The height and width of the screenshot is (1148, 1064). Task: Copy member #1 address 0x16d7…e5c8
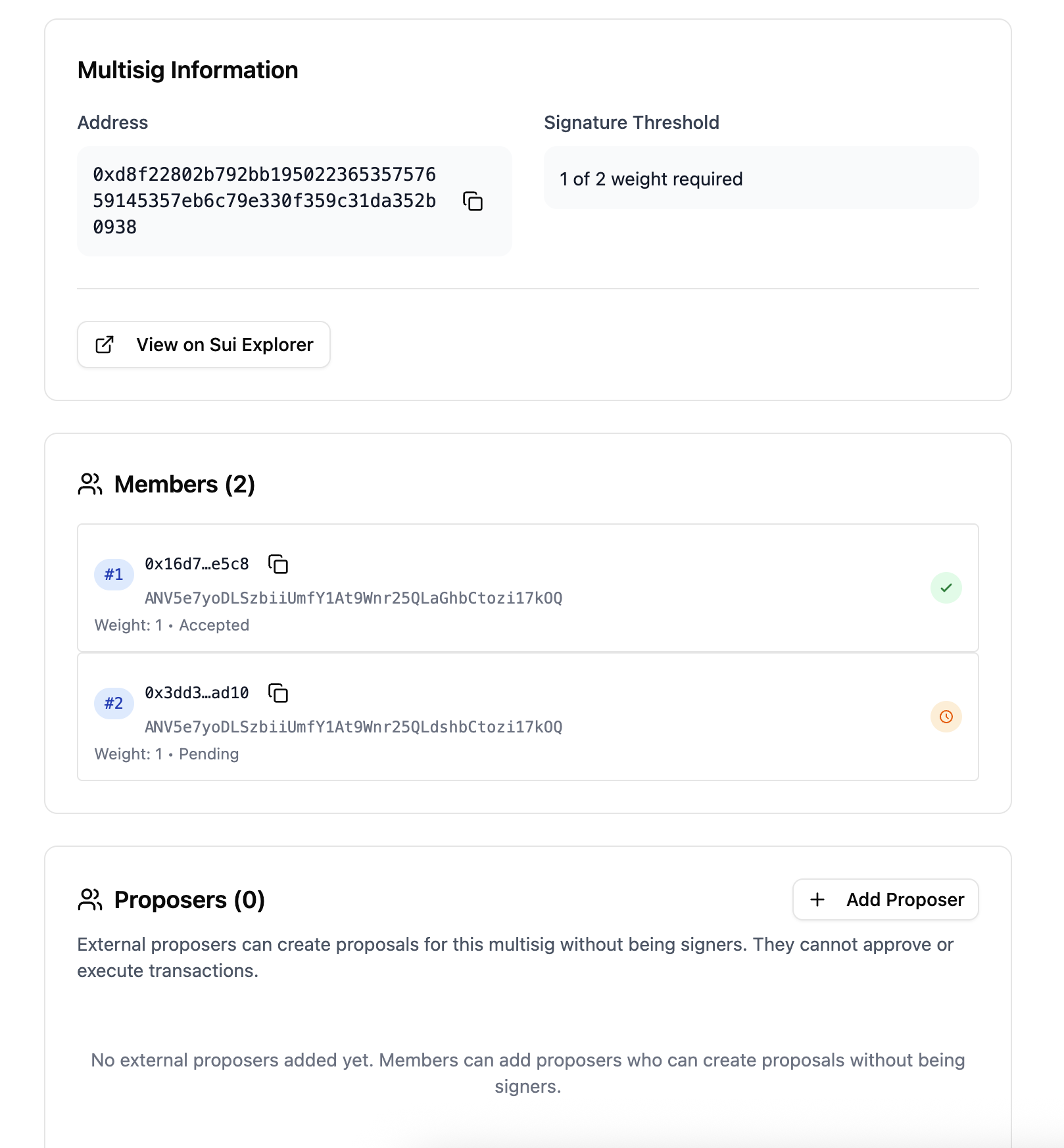[x=278, y=564]
